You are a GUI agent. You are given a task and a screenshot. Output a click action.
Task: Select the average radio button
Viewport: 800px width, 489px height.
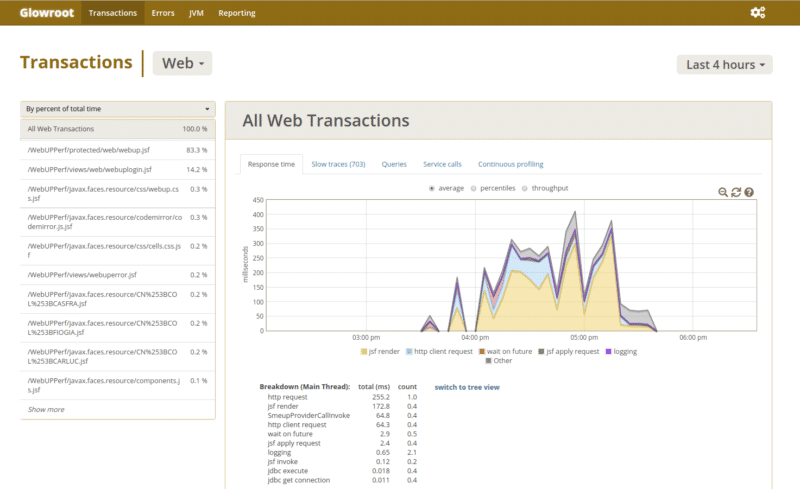pyautogui.click(x=432, y=188)
